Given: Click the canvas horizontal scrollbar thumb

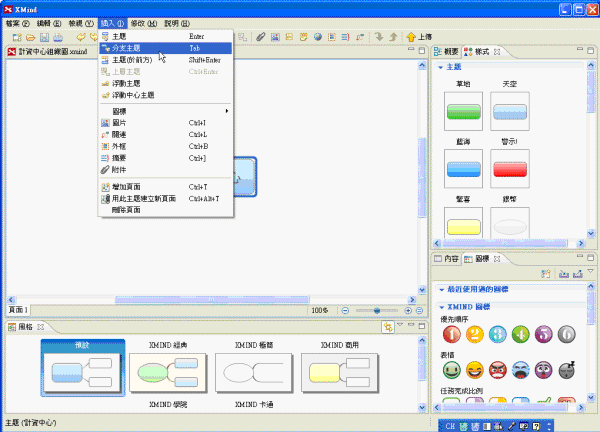Looking at the screenshot, I should (212, 300).
